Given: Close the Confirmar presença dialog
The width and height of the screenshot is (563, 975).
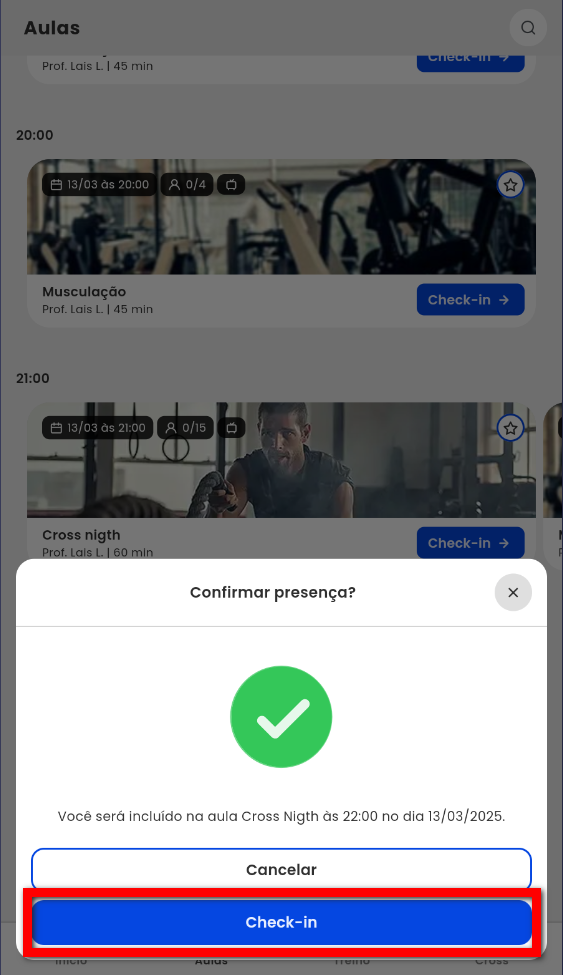Looking at the screenshot, I should tap(513, 593).
